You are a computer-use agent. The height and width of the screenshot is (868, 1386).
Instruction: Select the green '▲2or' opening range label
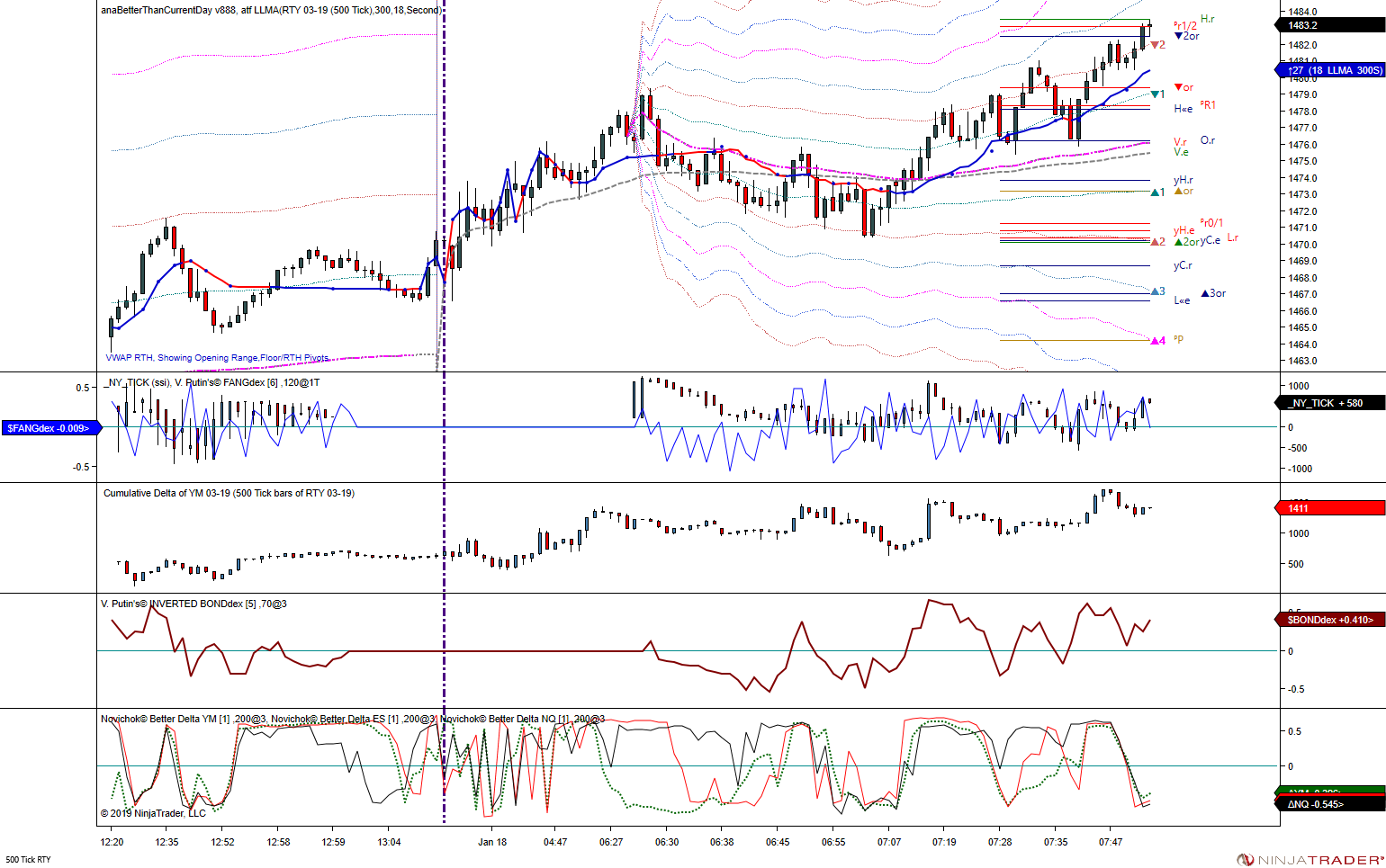1187,242
